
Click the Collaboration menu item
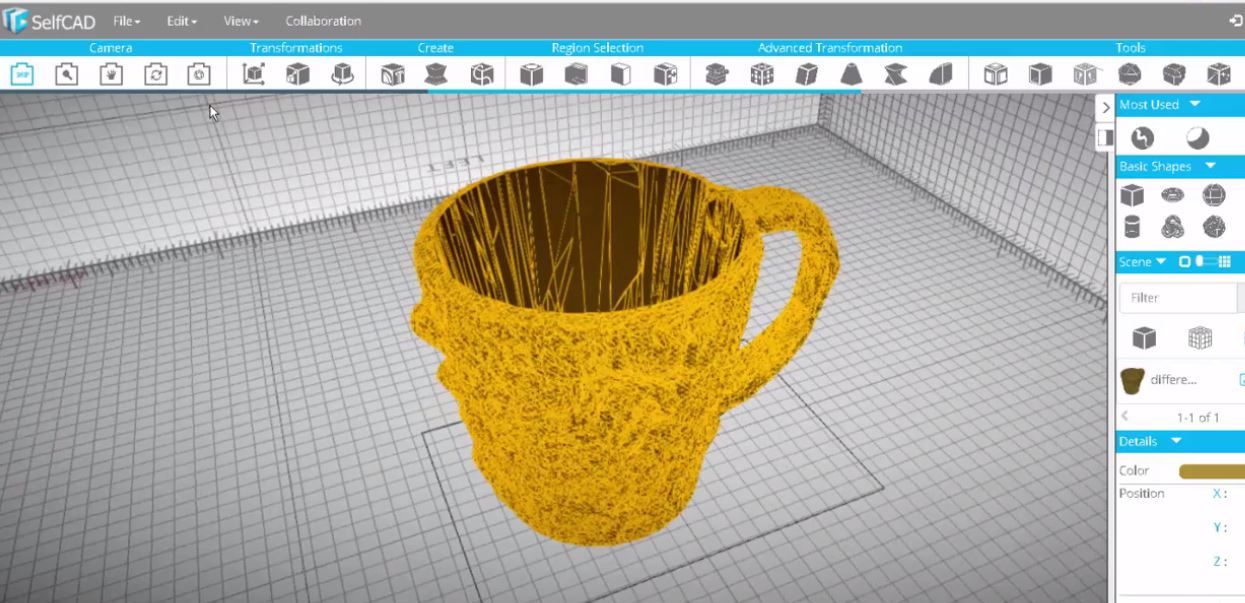(323, 20)
